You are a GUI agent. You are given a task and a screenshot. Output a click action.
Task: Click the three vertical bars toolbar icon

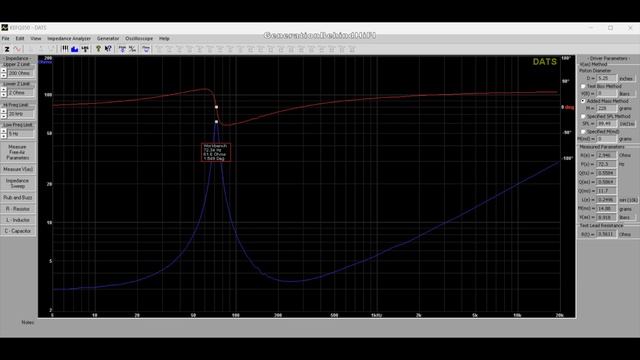pyautogui.click(x=65, y=49)
